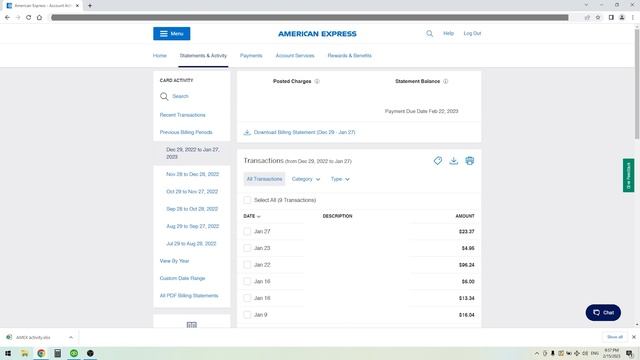This screenshot has width=640, height=360.
Task: Select Statements & Activity tab
Action: coord(203,56)
